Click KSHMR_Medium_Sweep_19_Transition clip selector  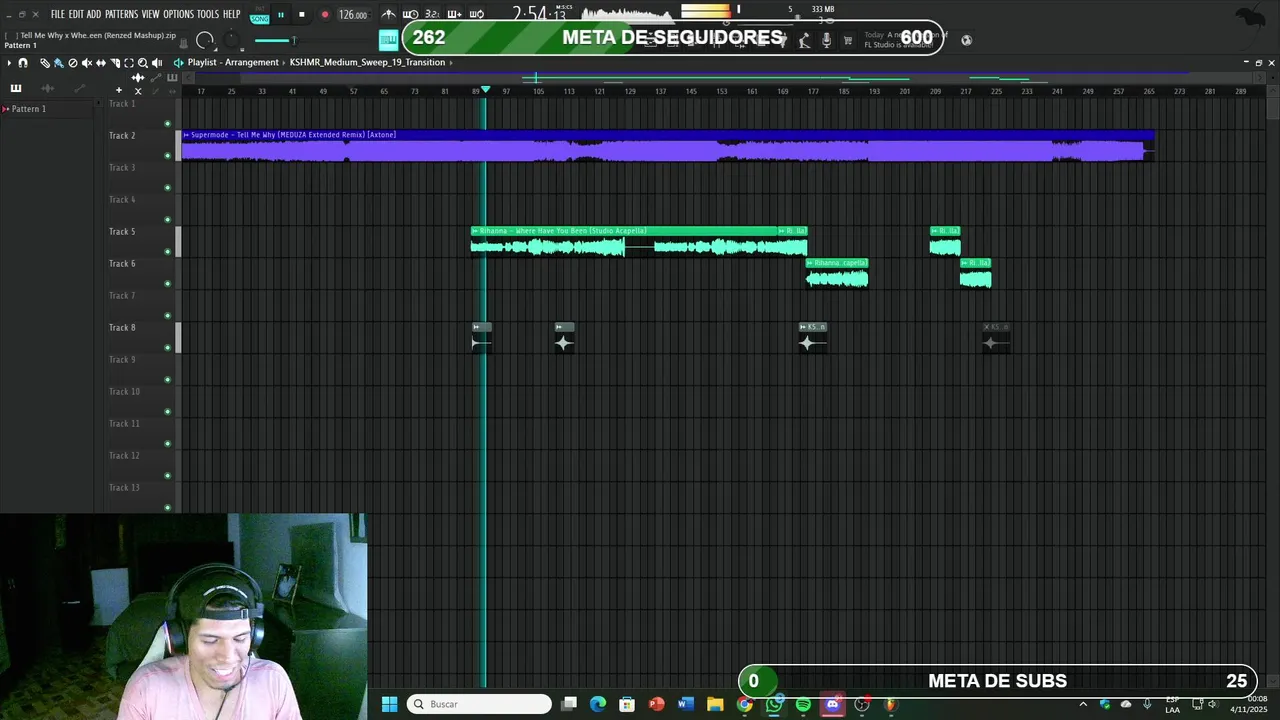(x=367, y=63)
